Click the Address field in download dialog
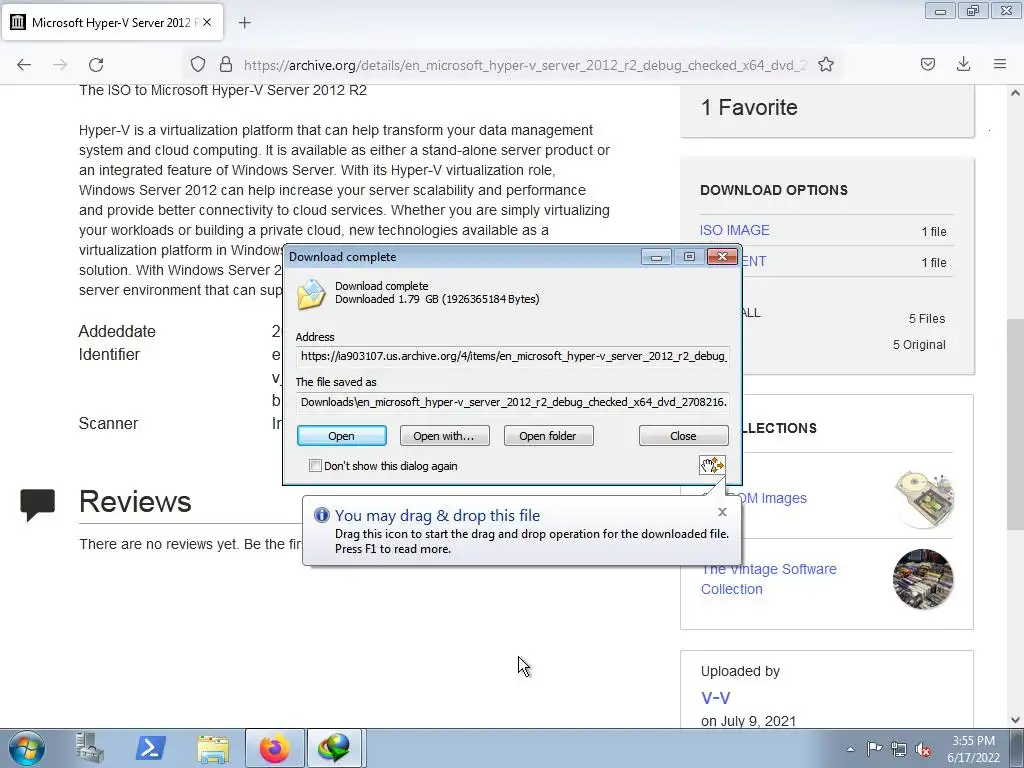This screenshot has width=1024, height=768. [513, 356]
